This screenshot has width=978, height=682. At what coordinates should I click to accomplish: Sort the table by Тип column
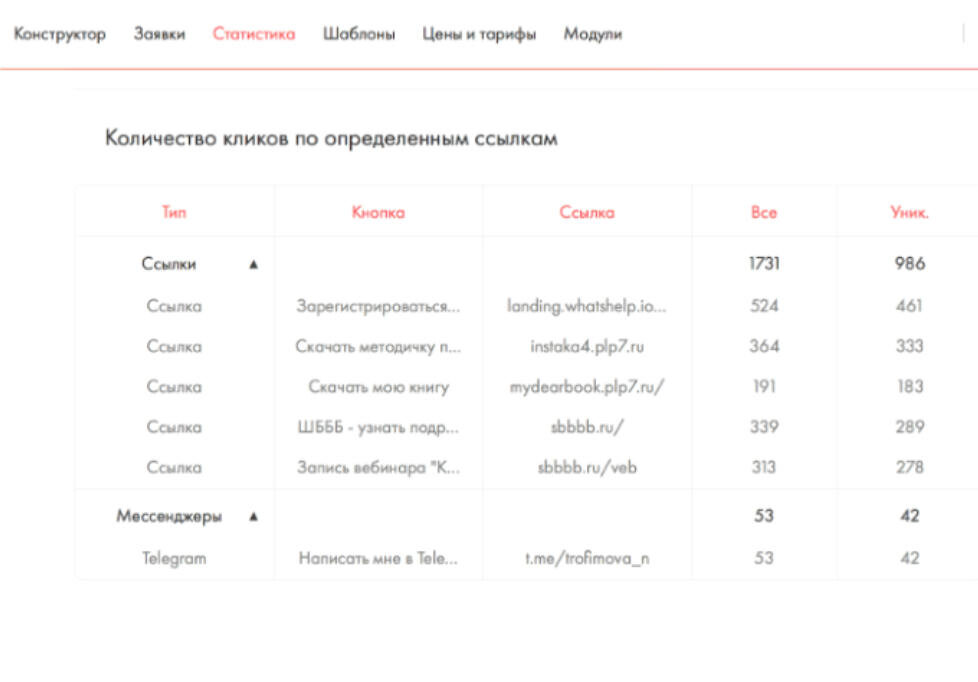(175, 211)
